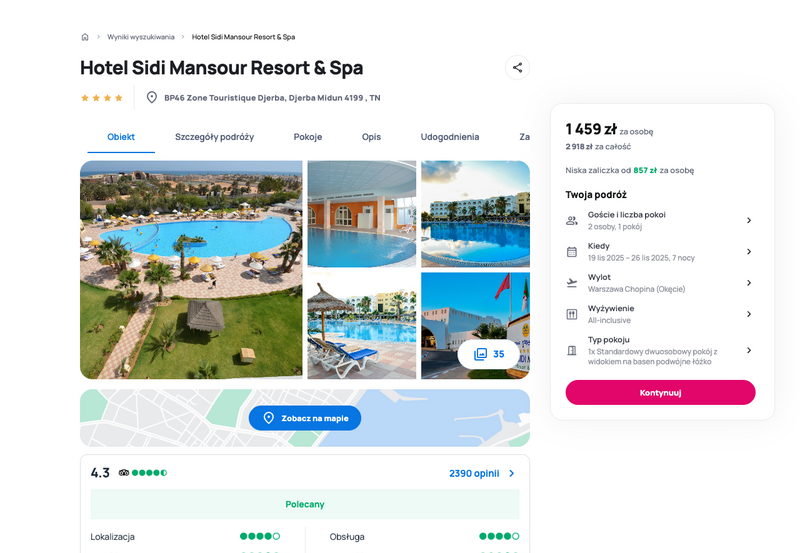Click the home icon in breadcrumb
Image resolution: width=800 pixels, height=553 pixels.
pyautogui.click(x=85, y=37)
